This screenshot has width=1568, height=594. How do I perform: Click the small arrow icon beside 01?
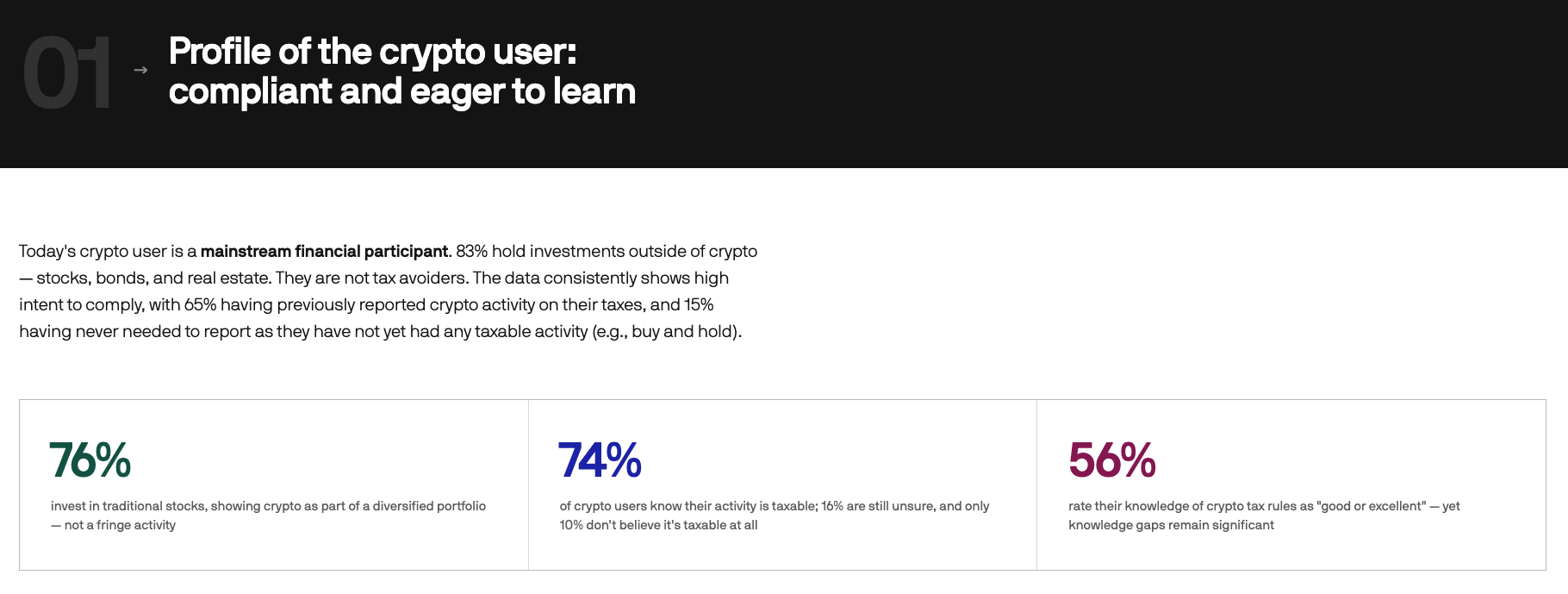click(140, 70)
